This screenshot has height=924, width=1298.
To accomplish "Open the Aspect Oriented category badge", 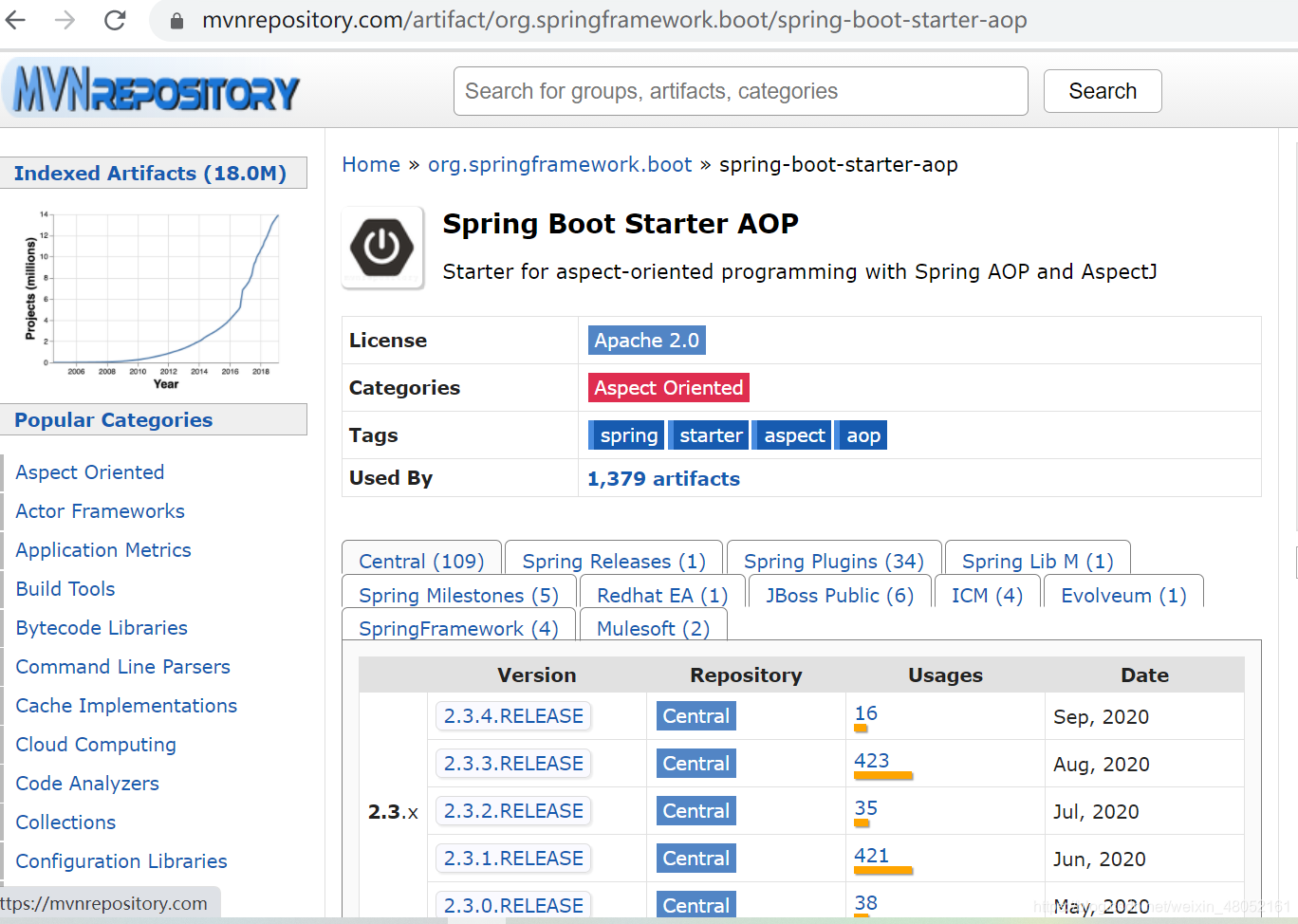I will point(668,387).
